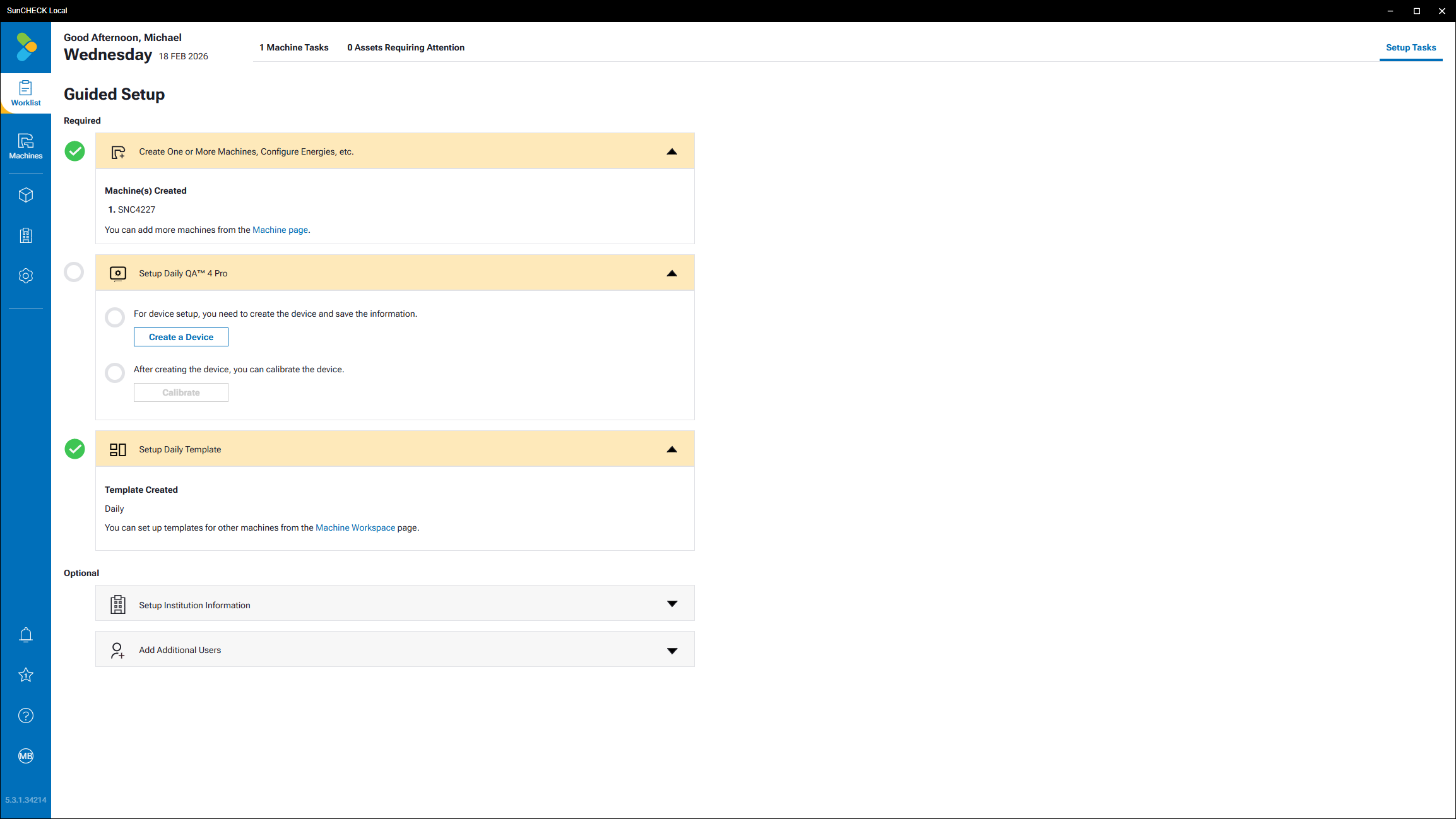Viewport: 1456px width, 819px height.
Task: Expand Setup Institution Information
Action: click(x=672, y=604)
